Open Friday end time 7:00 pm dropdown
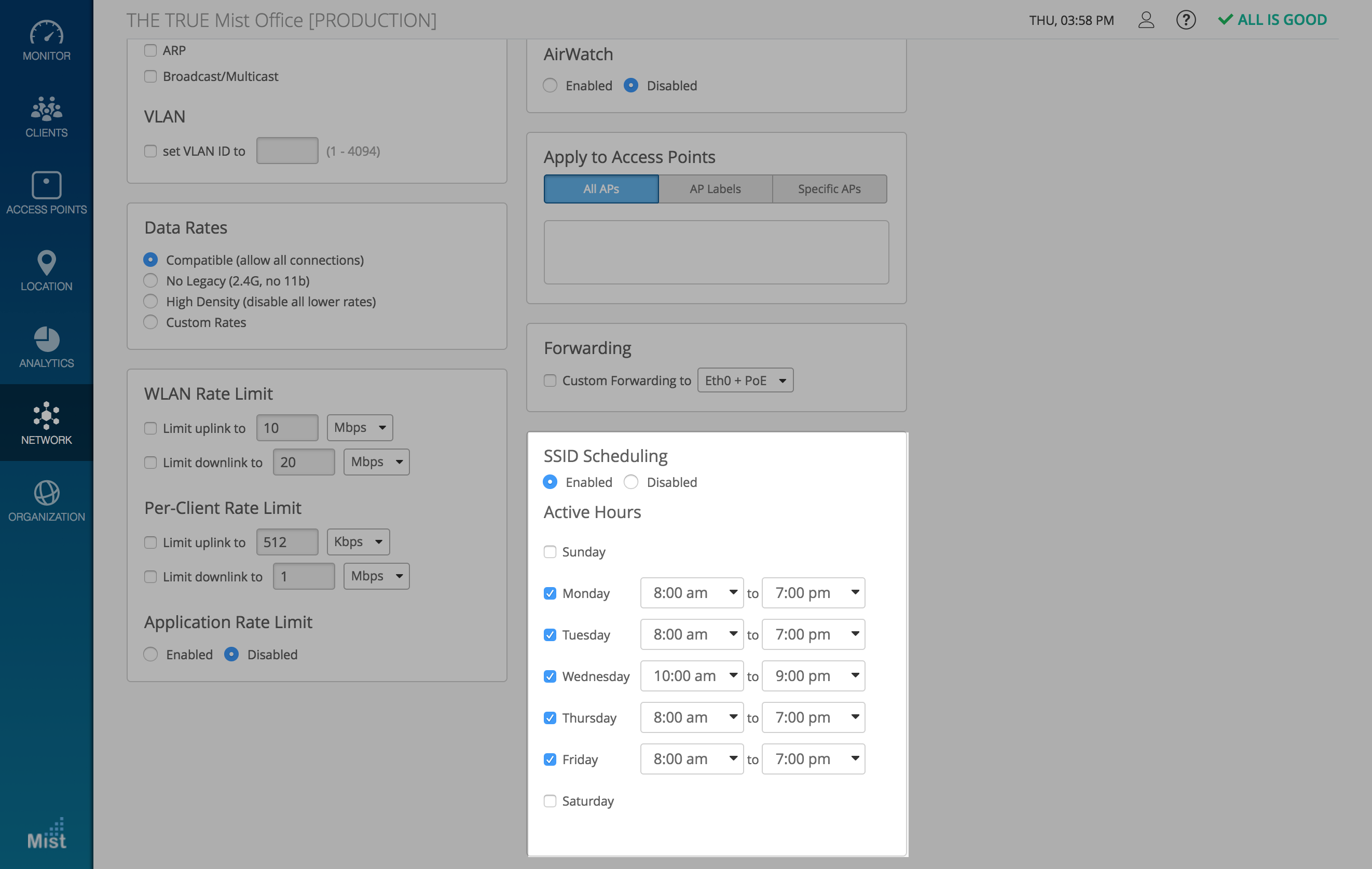The width and height of the screenshot is (1372, 869). (x=813, y=759)
